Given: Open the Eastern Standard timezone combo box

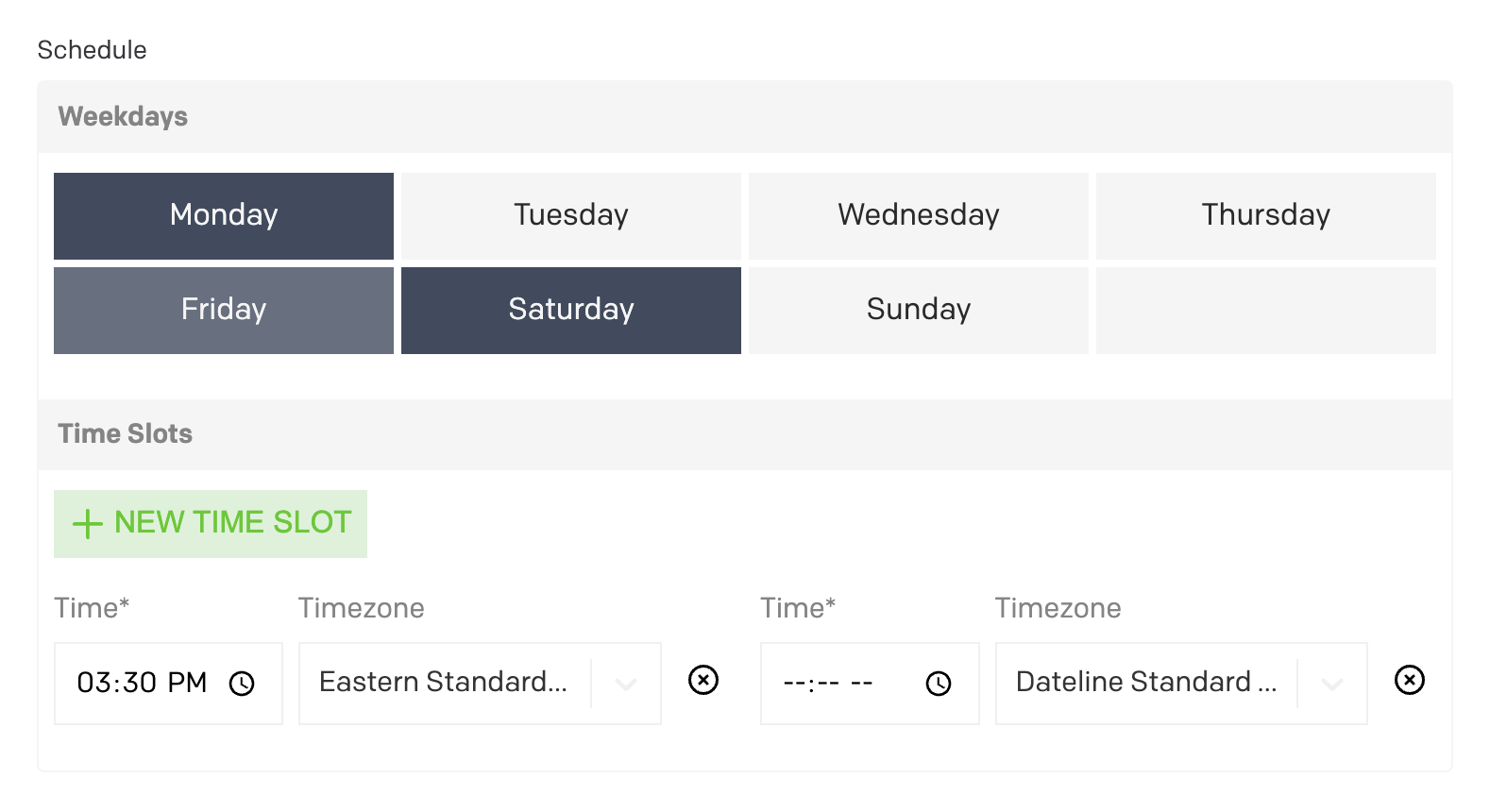Looking at the screenshot, I should coord(444,683).
